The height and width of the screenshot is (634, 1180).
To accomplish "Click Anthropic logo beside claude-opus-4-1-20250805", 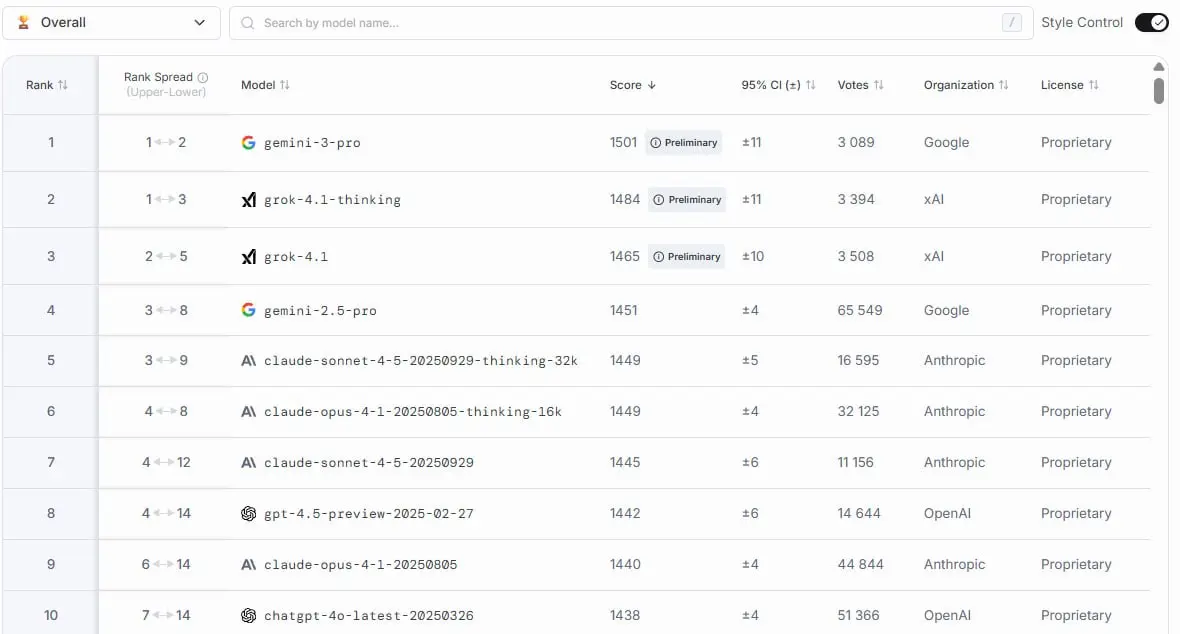I will point(248,564).
